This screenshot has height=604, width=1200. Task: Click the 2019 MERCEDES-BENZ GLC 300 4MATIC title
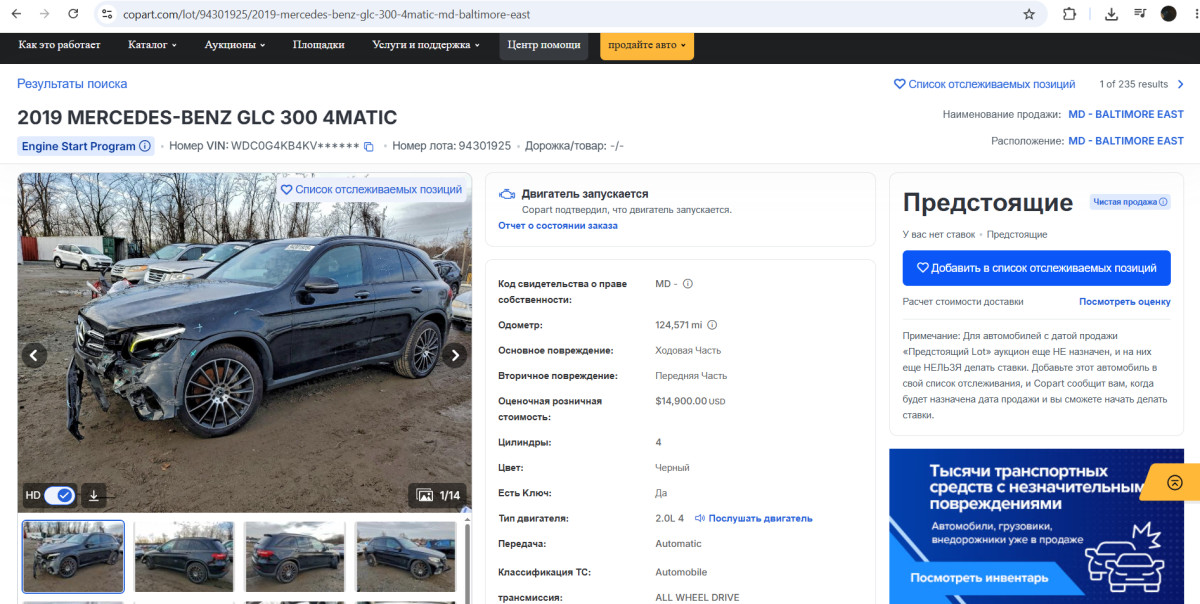207,117
